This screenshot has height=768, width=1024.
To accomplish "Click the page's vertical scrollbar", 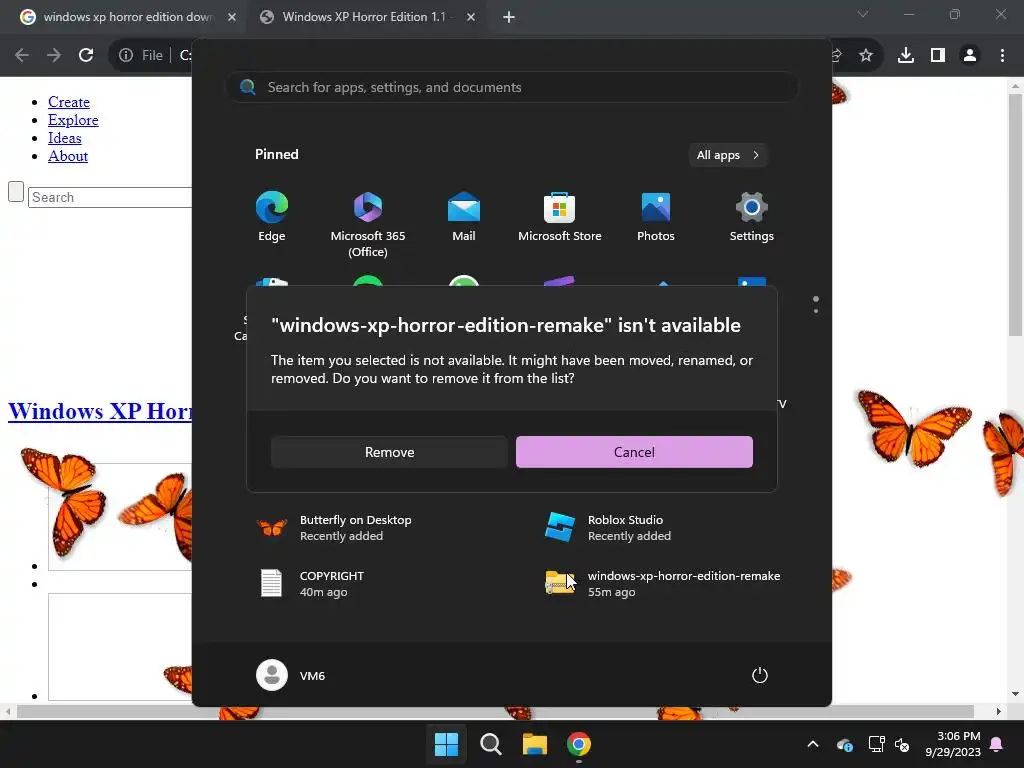I will [1015, 216].
